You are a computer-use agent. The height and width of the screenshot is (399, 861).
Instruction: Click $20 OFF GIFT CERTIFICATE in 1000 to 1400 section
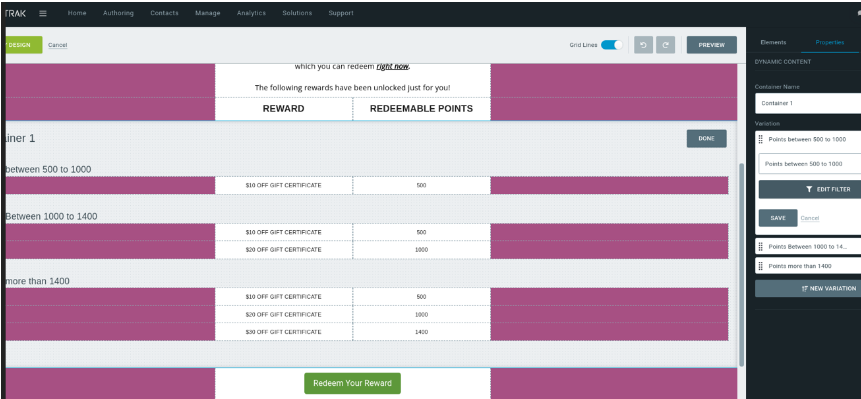pos(283,250)
